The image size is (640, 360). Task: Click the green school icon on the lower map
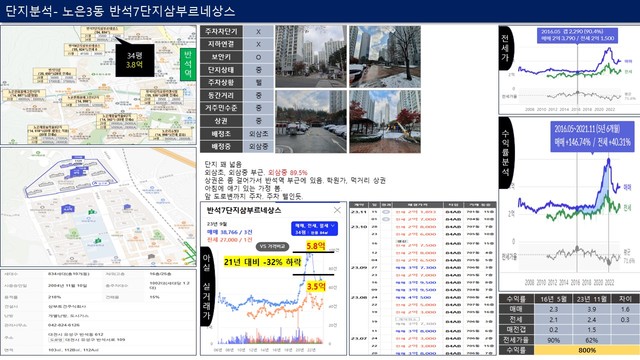click(x=92, y=212)
